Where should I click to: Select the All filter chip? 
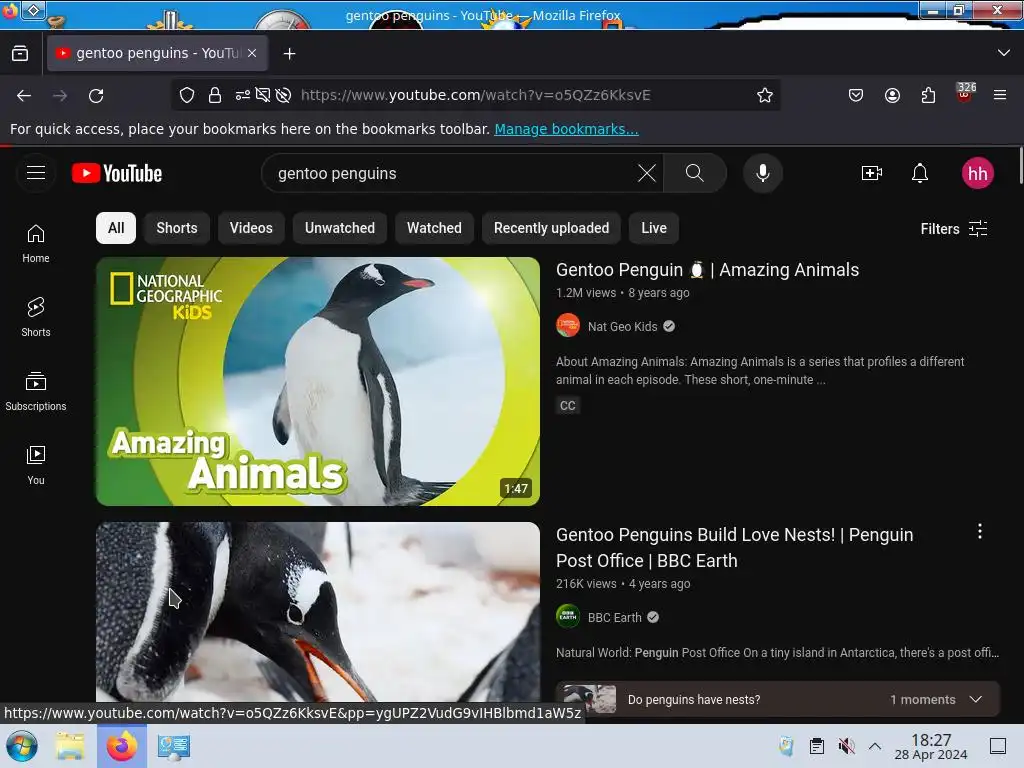click(x=116, y=228)
